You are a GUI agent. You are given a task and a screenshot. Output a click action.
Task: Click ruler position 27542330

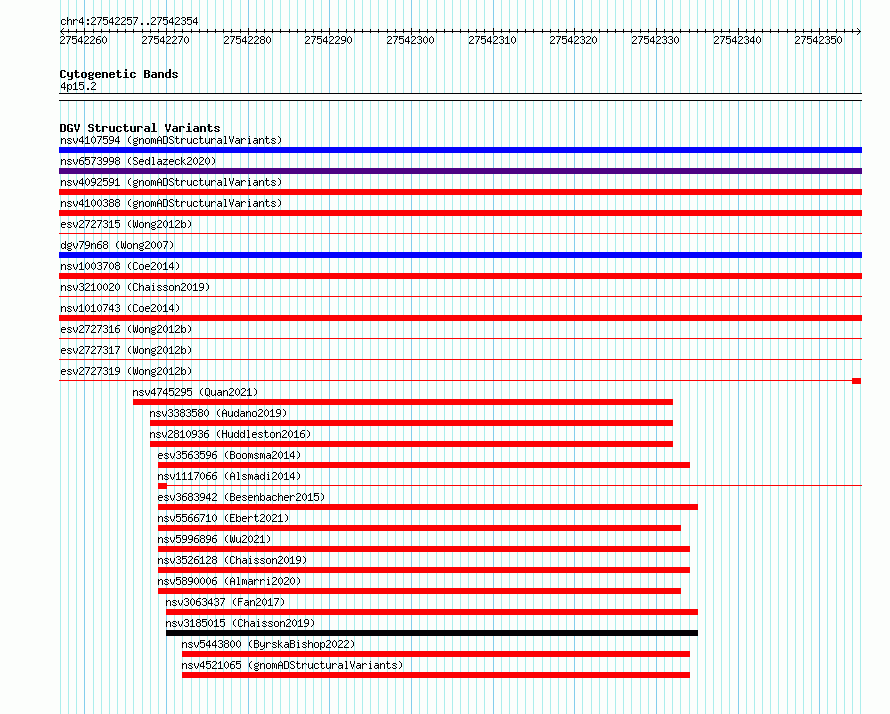(x=656, y=40)
